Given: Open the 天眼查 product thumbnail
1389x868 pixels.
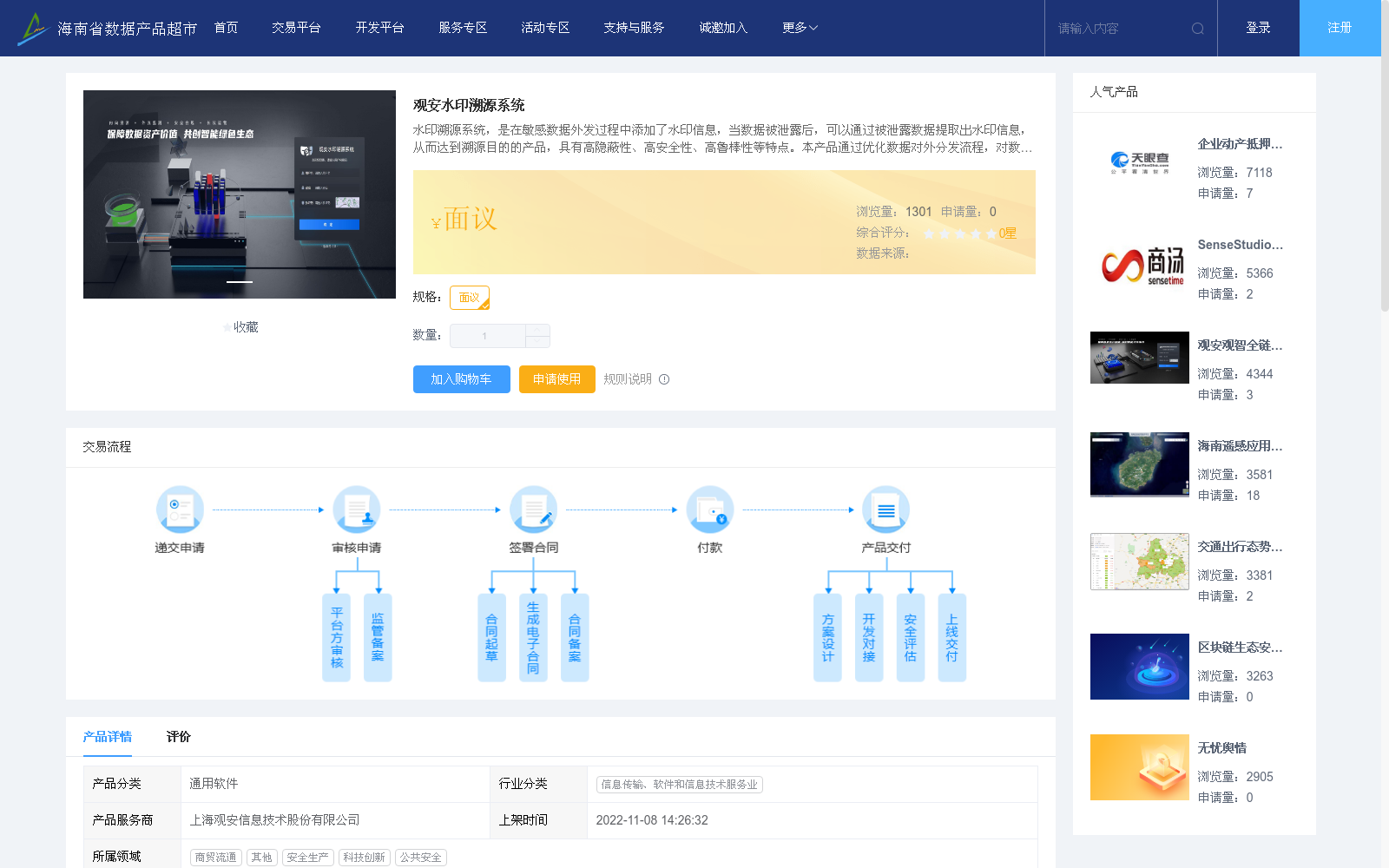Looking at the screenshot, I should point(1140,163).
